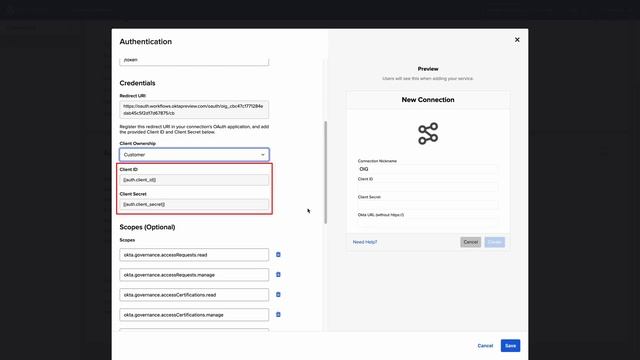Viewport: 640px width, 360px height.
Task: Click the dialog's vertical scrollbar
Action: click(x=325, y=172)
